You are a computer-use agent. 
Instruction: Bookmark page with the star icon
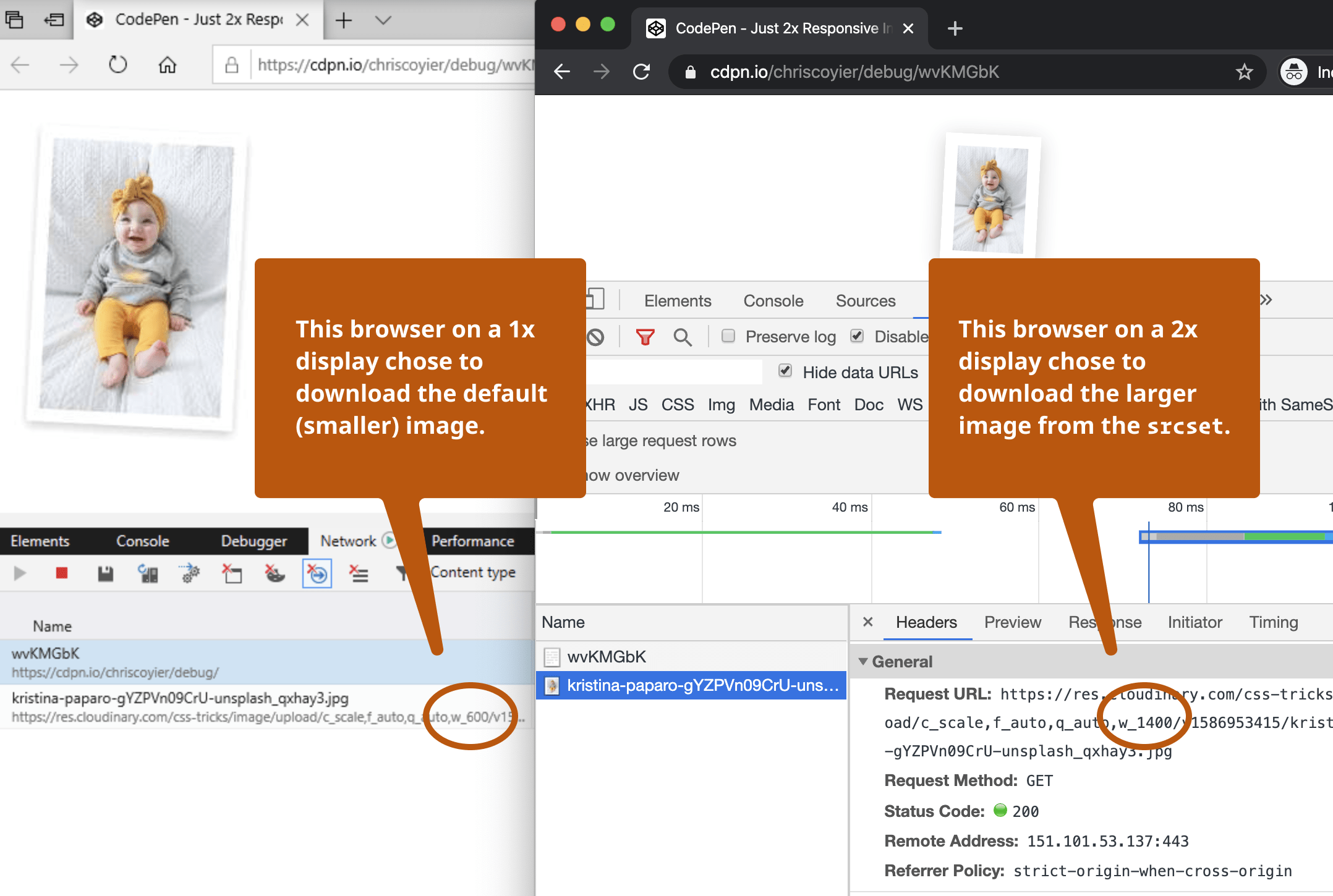(1244, 72)
